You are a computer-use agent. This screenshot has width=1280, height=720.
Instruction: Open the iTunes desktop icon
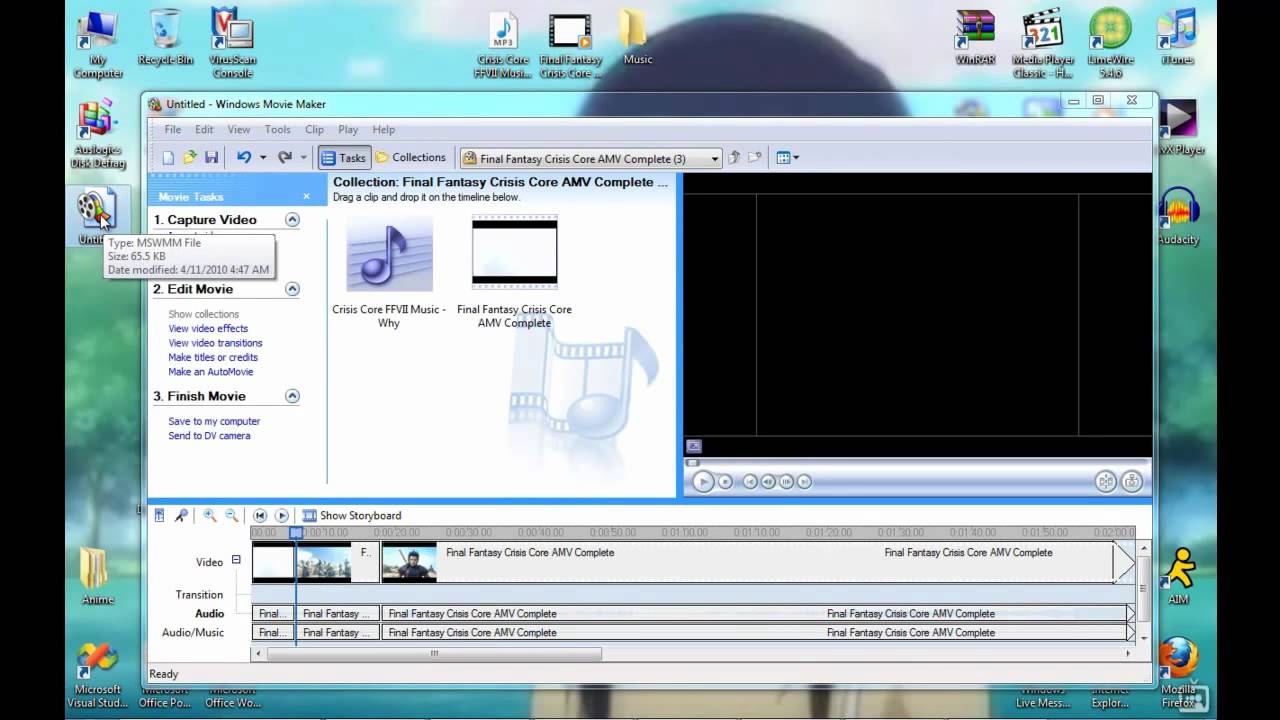(x=1178, y=38)
